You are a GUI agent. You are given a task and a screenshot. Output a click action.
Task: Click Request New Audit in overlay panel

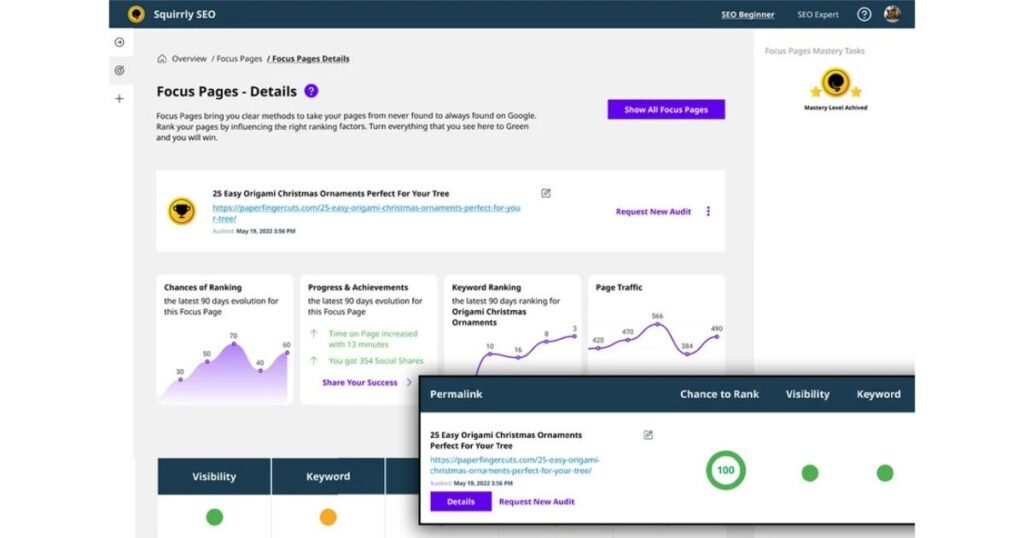pos(537,501)
